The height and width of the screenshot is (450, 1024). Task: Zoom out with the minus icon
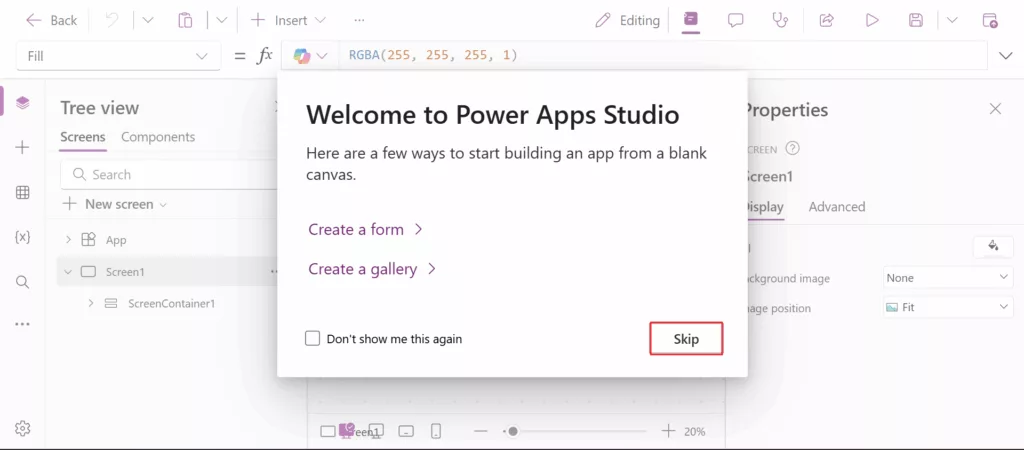point(481,431)
